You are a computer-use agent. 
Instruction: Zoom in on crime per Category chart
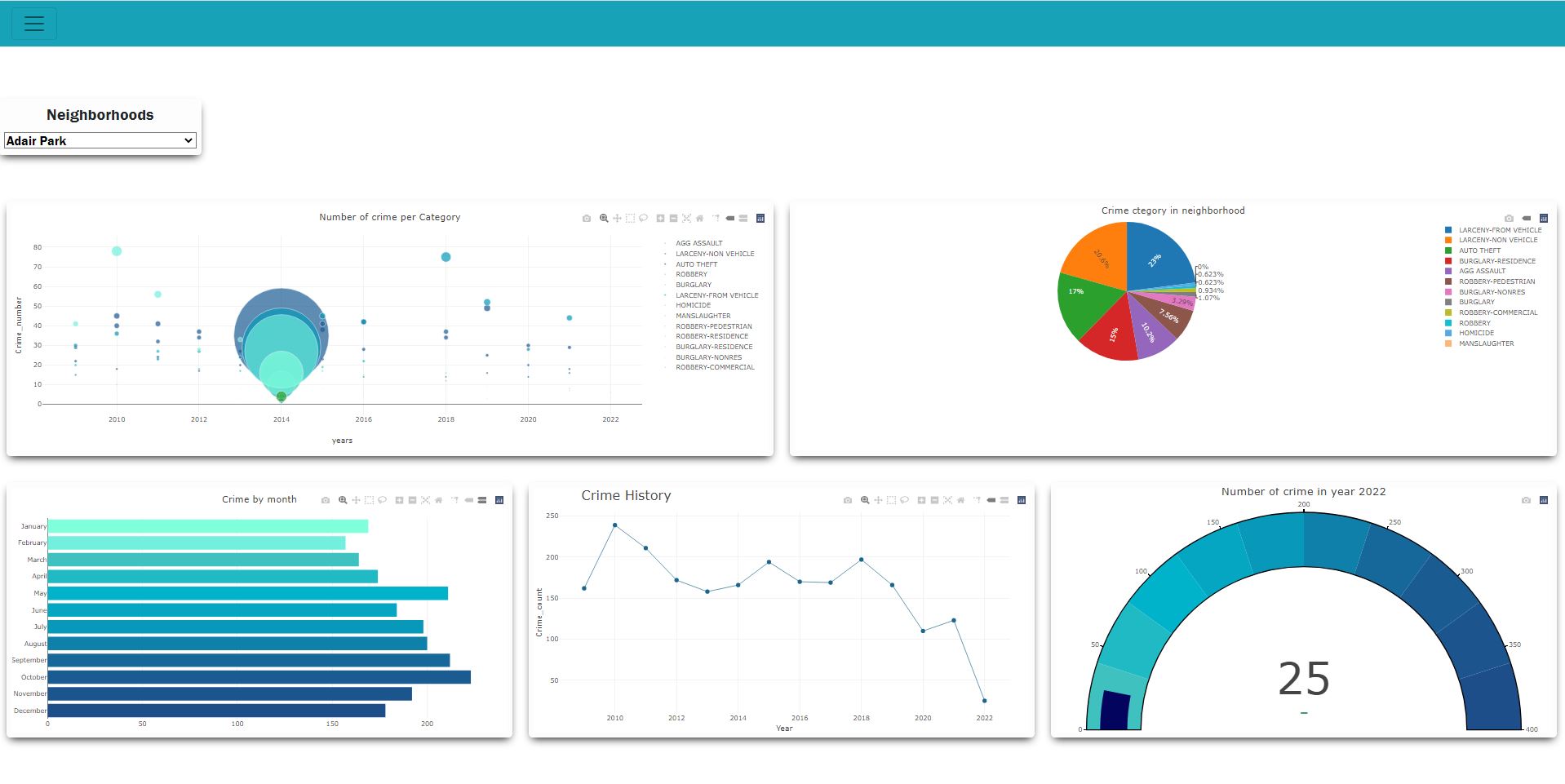[660, 218]
